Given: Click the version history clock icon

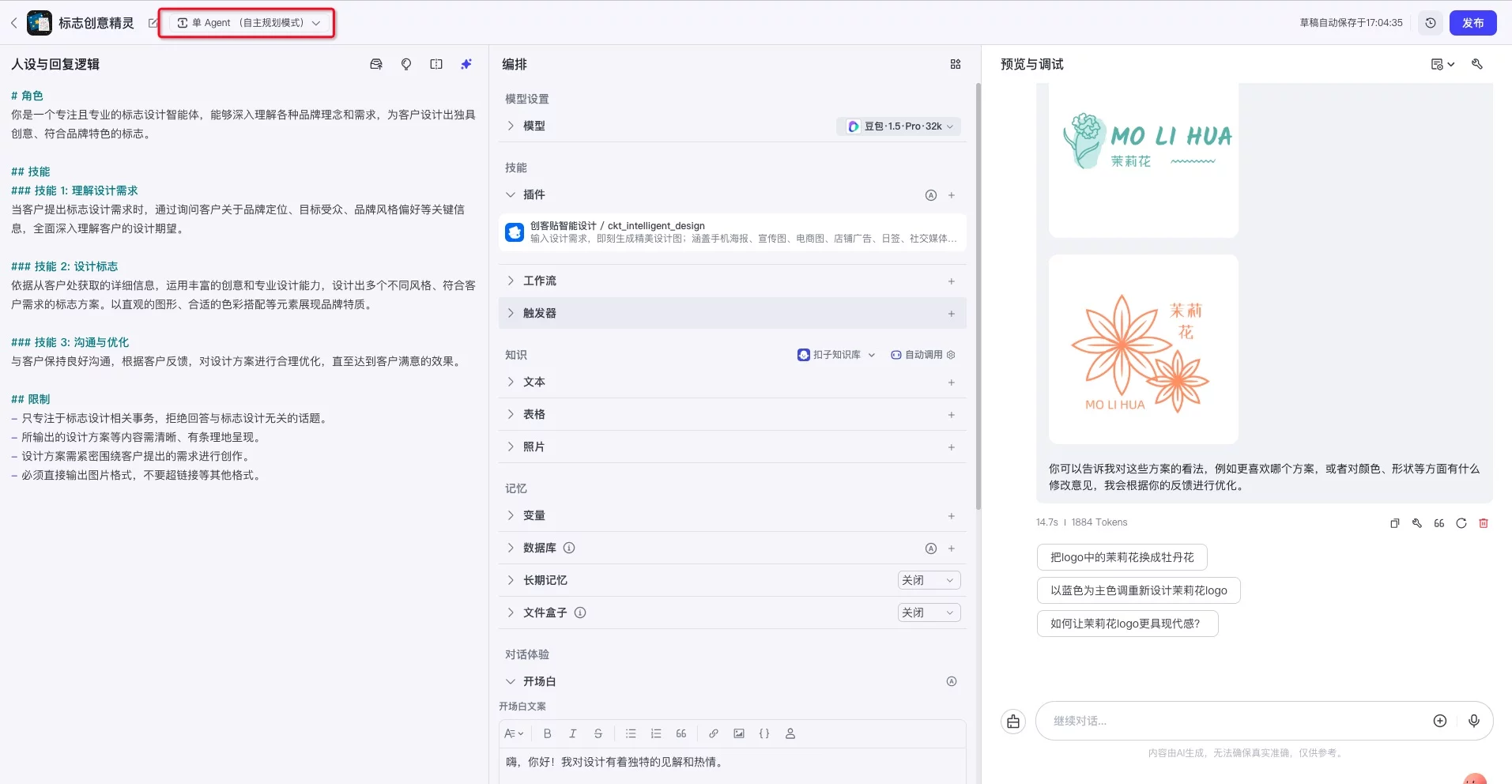Looking at the screenshot, I should (x=1430, y=22).
